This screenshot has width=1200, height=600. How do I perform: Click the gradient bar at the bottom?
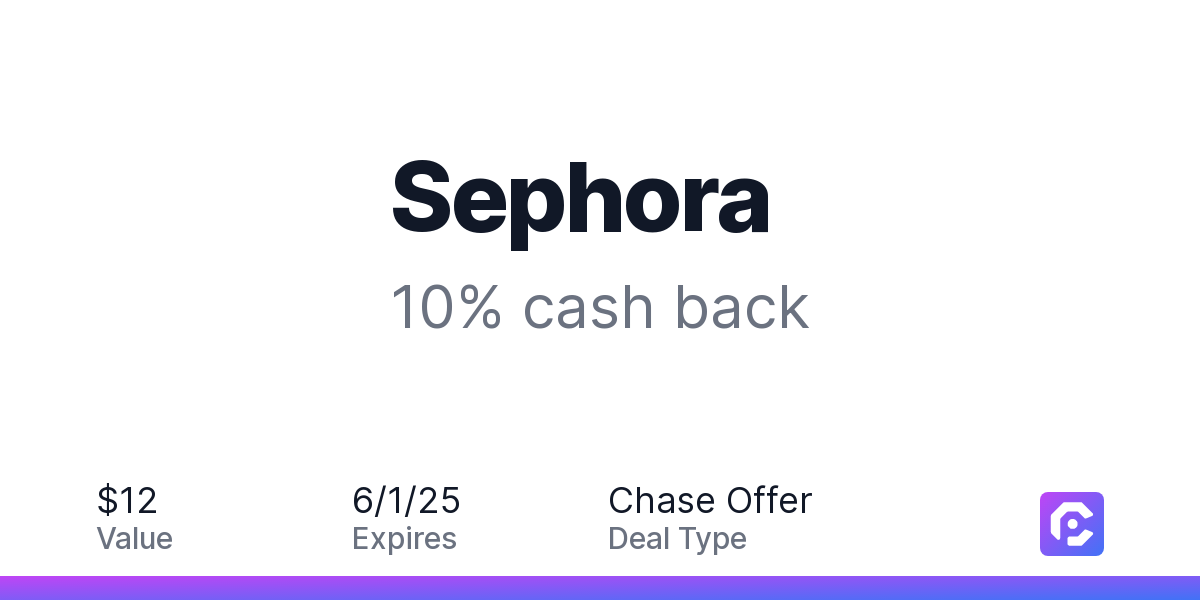coord(600,588)
